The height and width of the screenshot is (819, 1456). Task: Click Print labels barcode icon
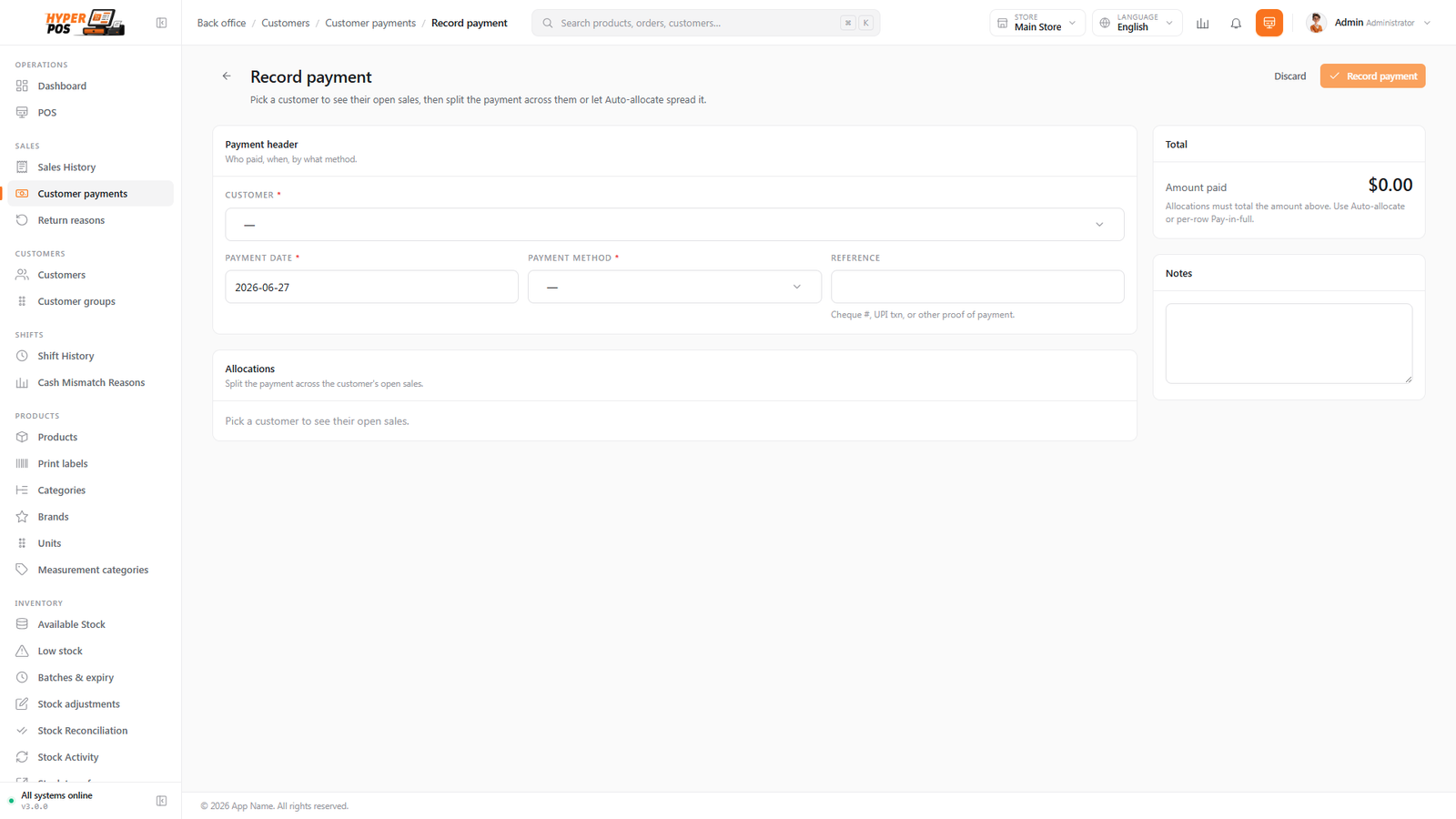pos(22,463)
